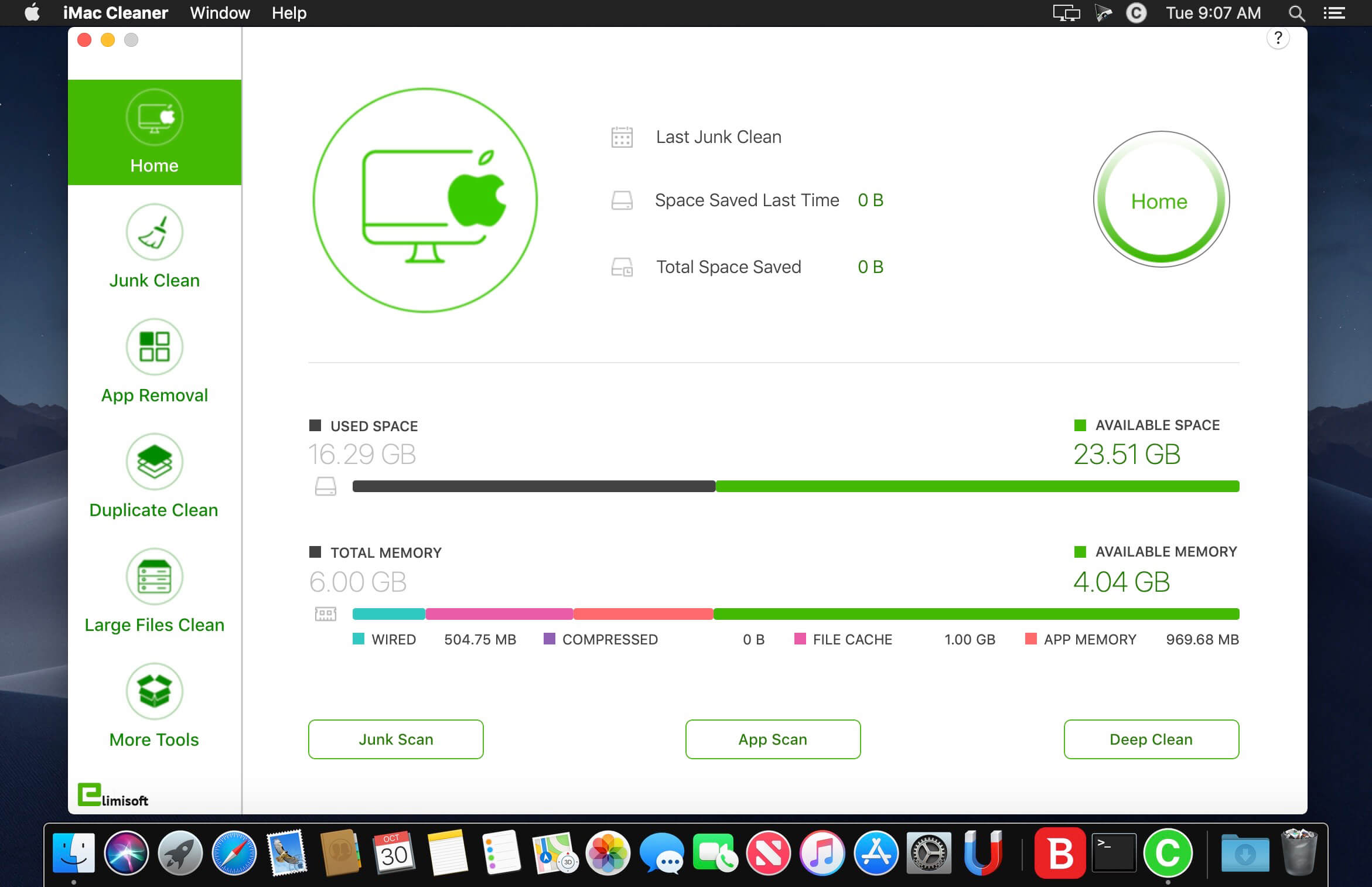Image resolution: width=1372 pixels, height=887 pixels.
Task: Click the App Scan button
Action: tap(773, 739)
